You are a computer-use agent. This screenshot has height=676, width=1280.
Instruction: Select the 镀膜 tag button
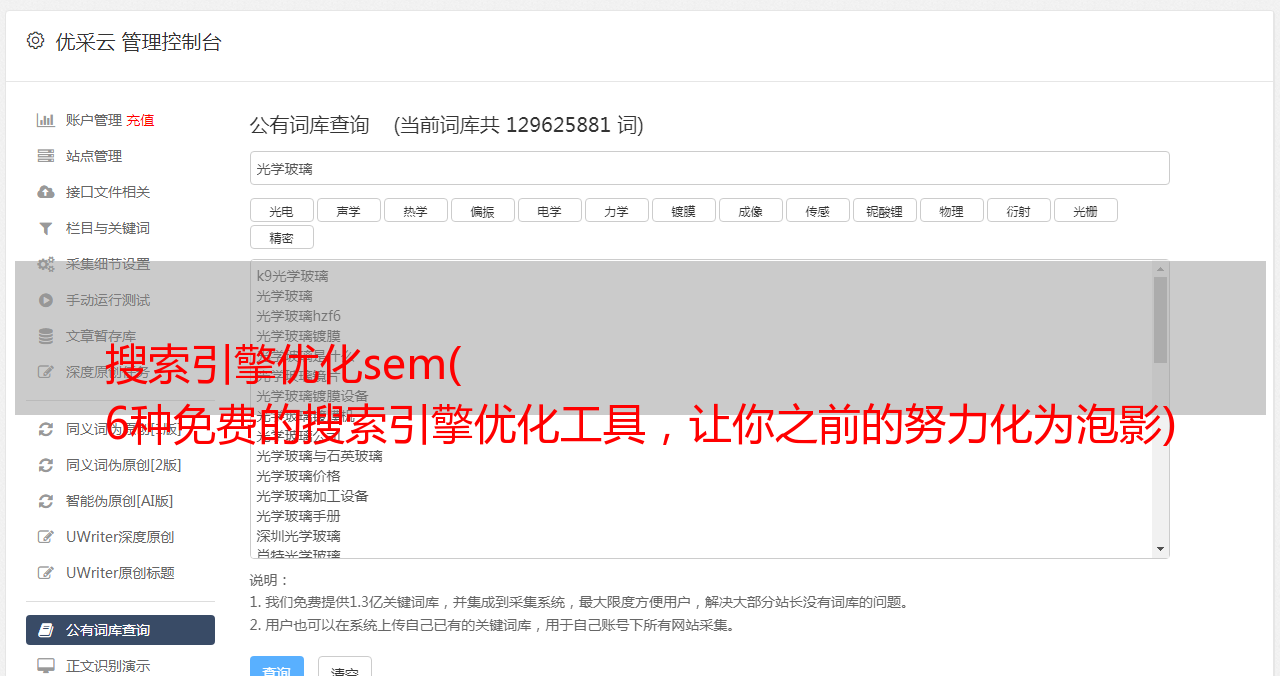pyautogui.click(x=684, y=210)
